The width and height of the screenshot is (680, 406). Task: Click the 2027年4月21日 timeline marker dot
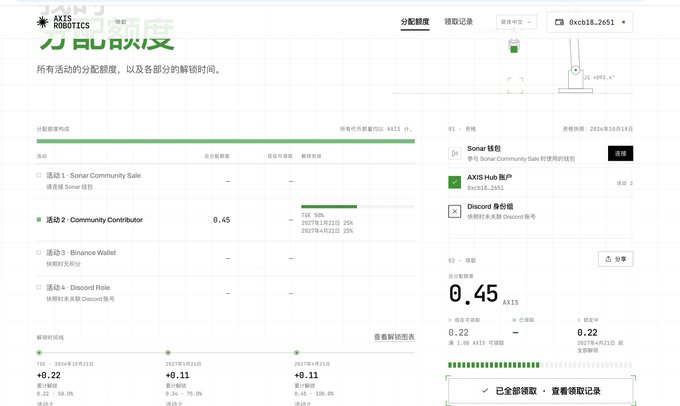pos(297,353)
